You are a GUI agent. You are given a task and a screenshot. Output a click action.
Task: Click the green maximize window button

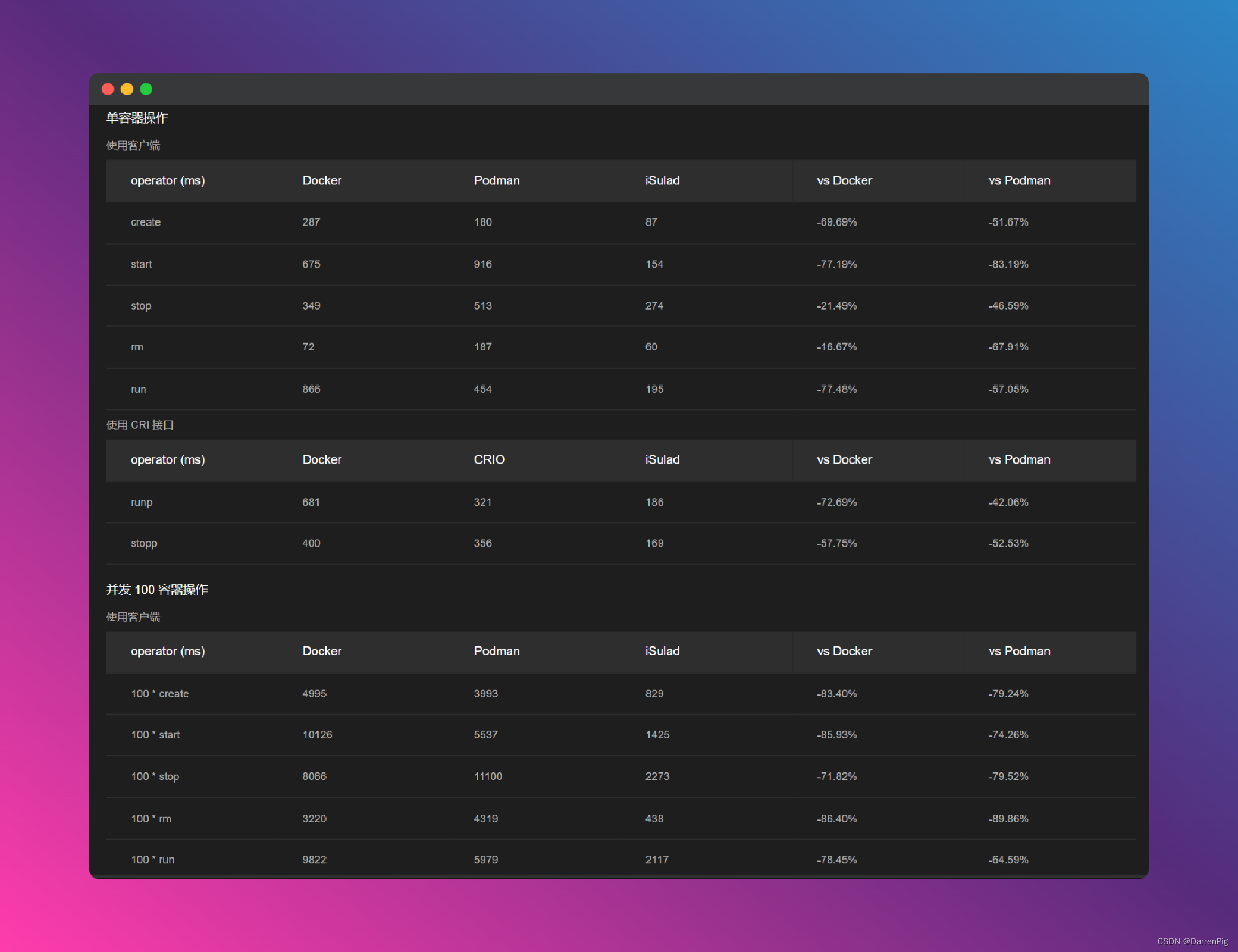(146, 89)
